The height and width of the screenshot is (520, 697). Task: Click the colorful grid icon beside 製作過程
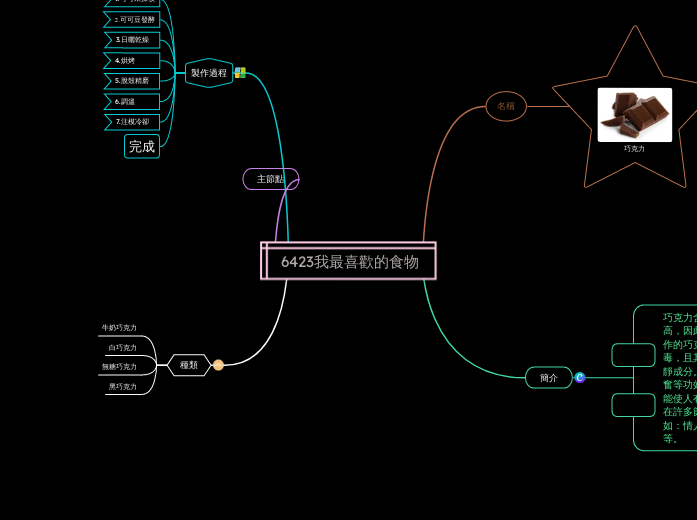240,73
